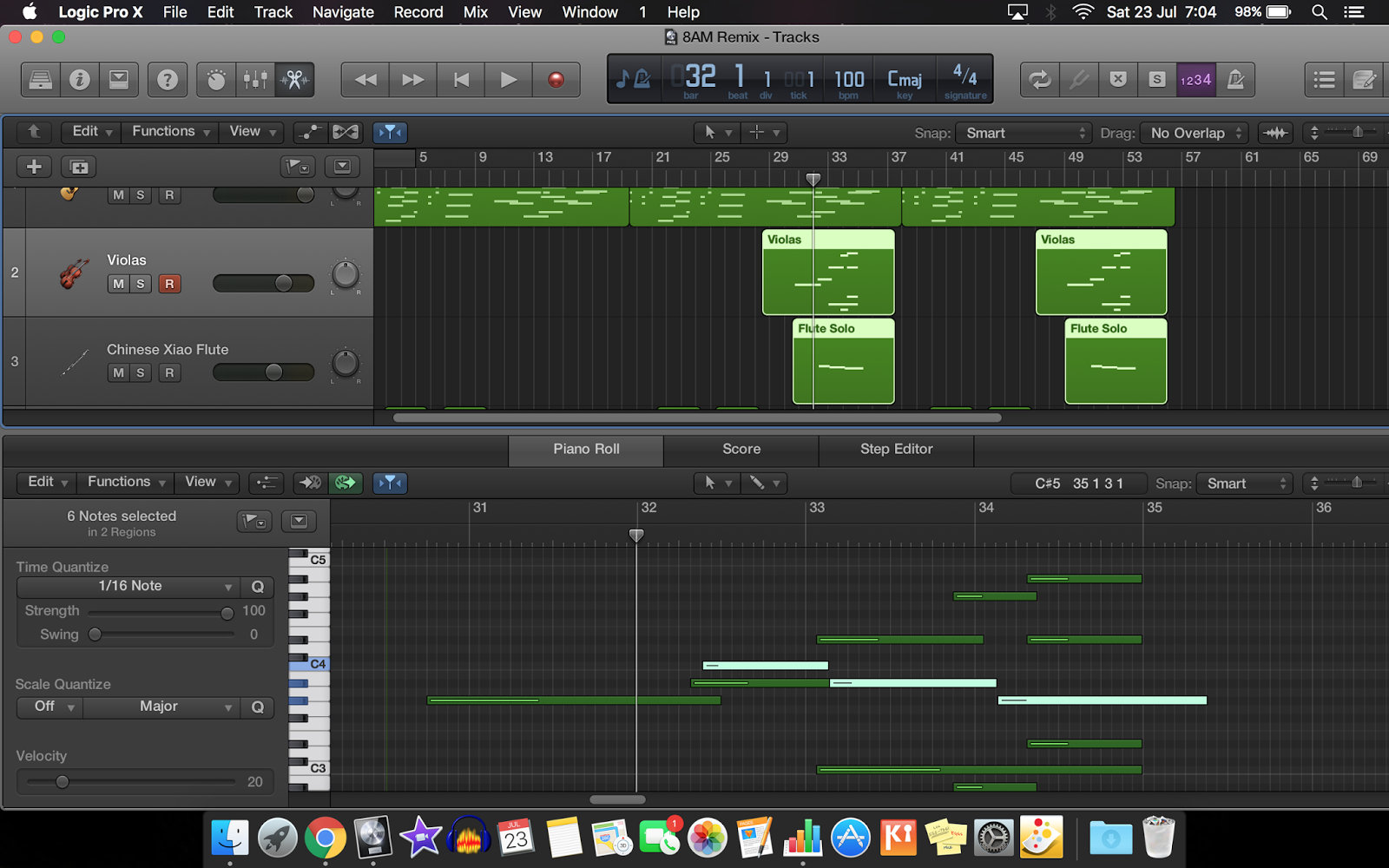Adjust the quantize Strength slider
The image size is (1389, 868).
(x=161, y=613)
